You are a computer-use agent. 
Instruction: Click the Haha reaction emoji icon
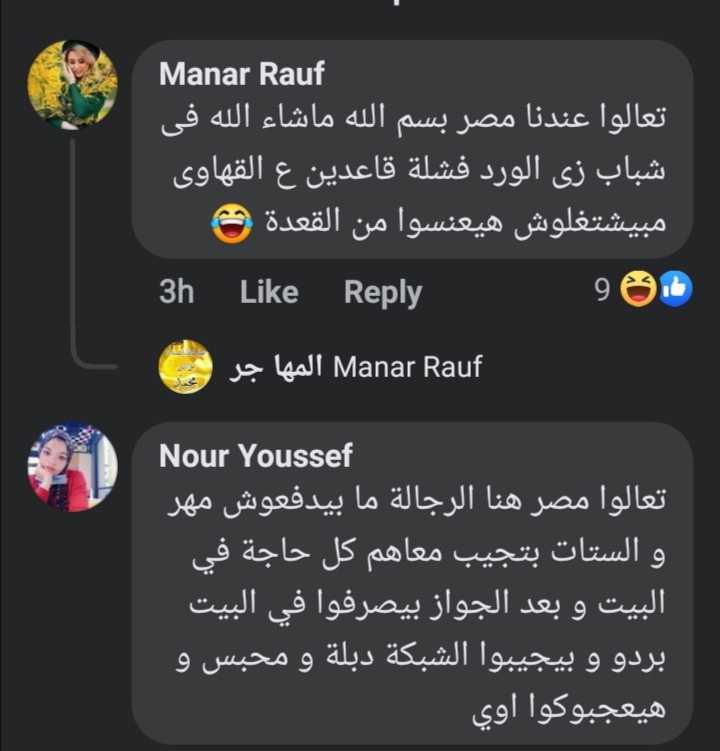pyautogui.click(x=639, y=290)
